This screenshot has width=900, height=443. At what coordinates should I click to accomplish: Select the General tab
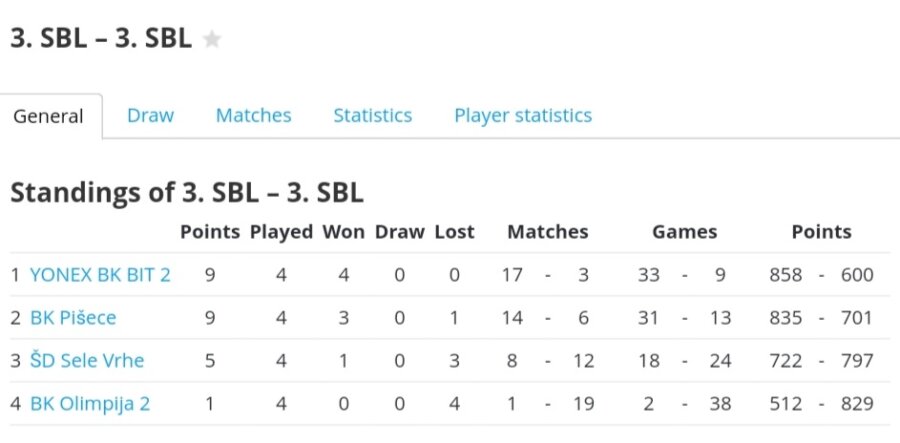(x=48, y=116)
